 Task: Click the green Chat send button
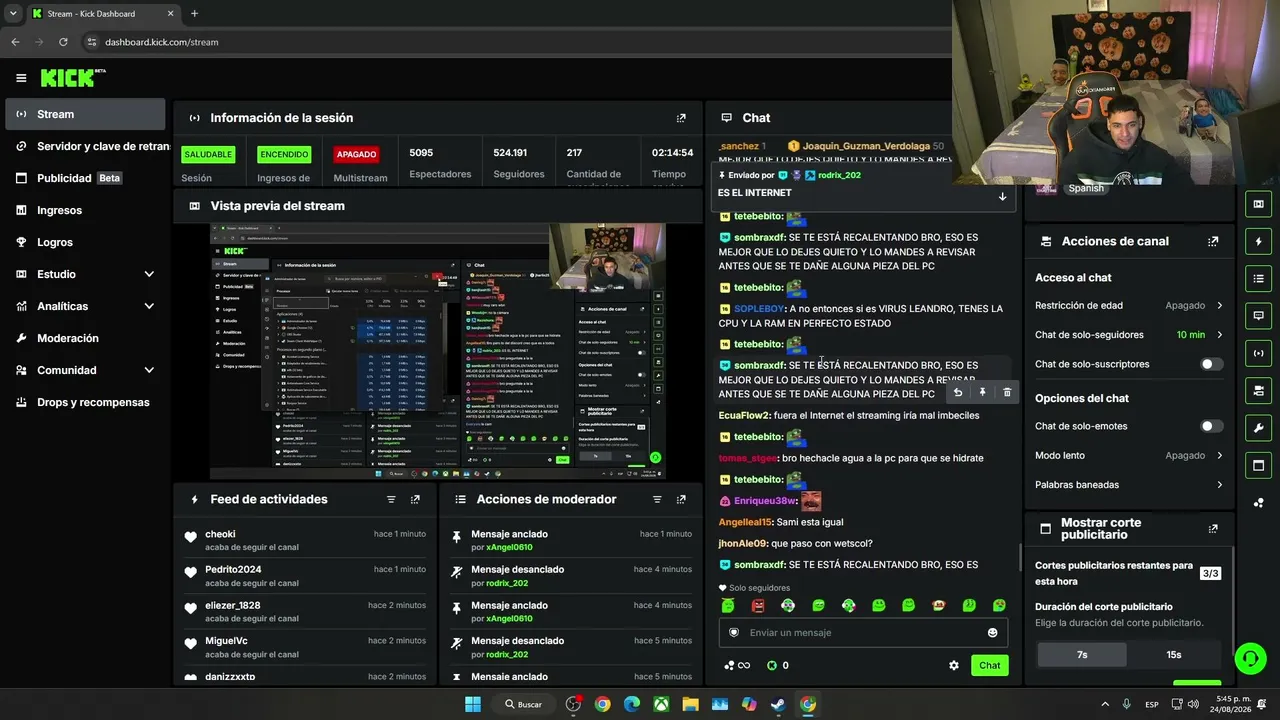989,665
